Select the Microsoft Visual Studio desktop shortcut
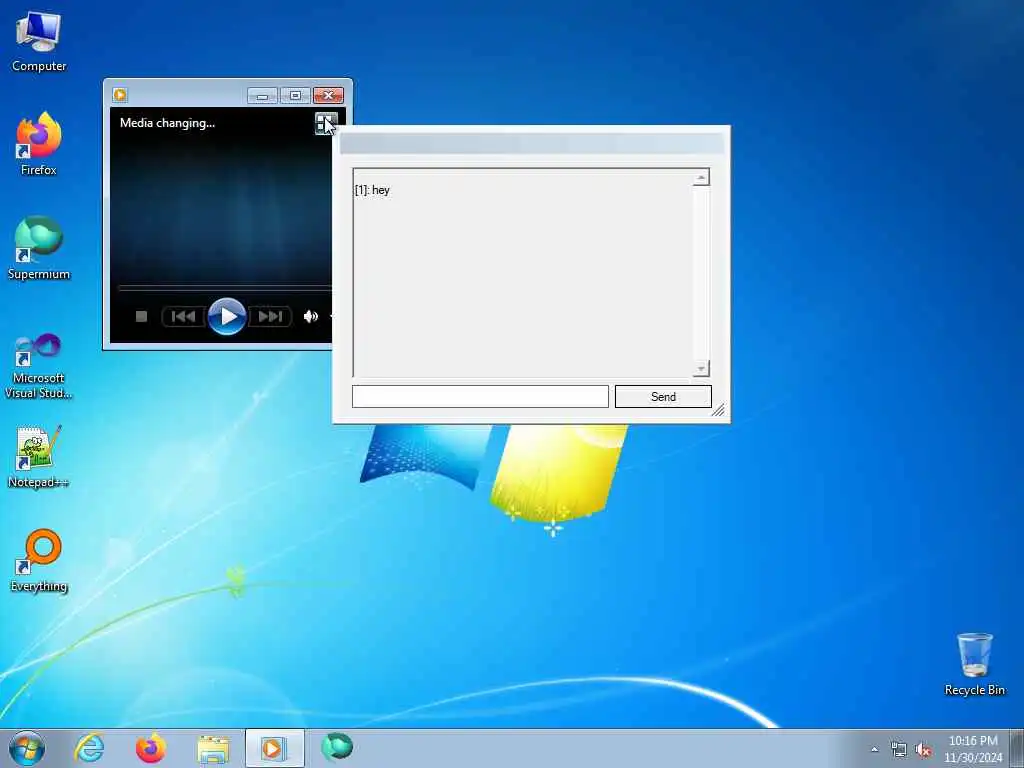1024x768 pixels. [39, 366]
